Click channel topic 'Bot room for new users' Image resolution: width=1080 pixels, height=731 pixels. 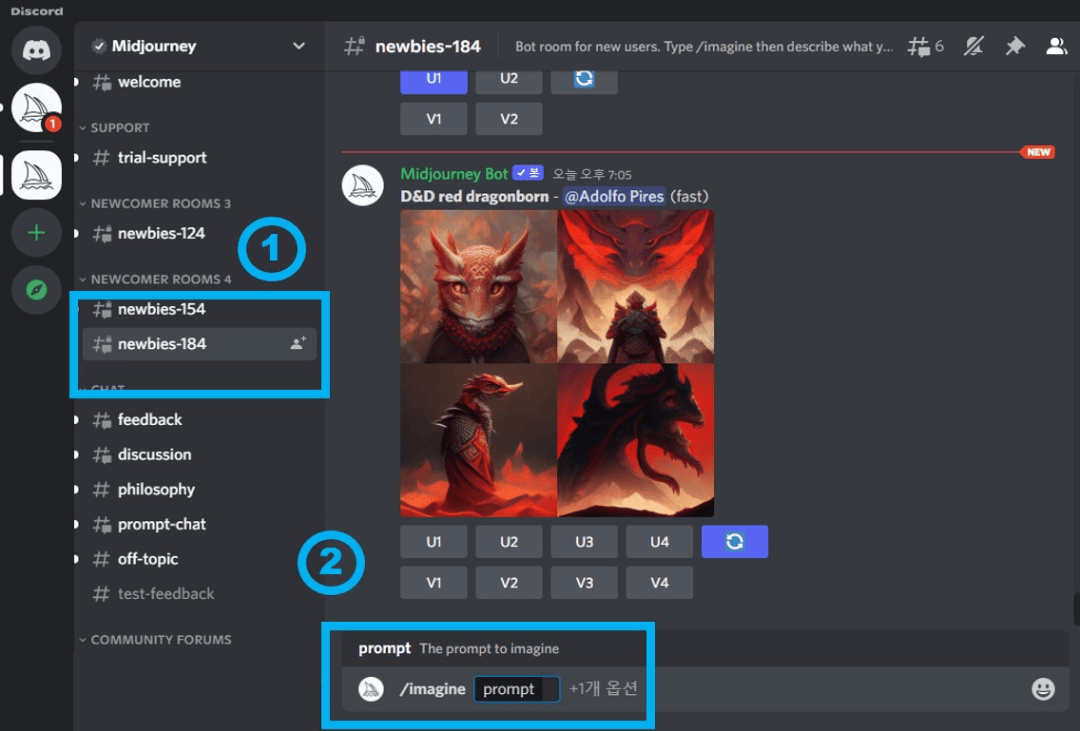(x=703, y=47)
